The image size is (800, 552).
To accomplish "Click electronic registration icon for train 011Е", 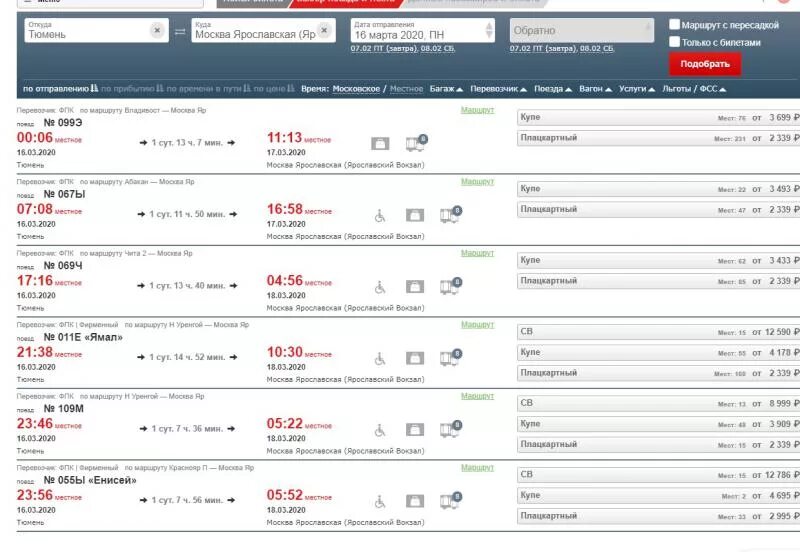I will (x=451, y=358).
